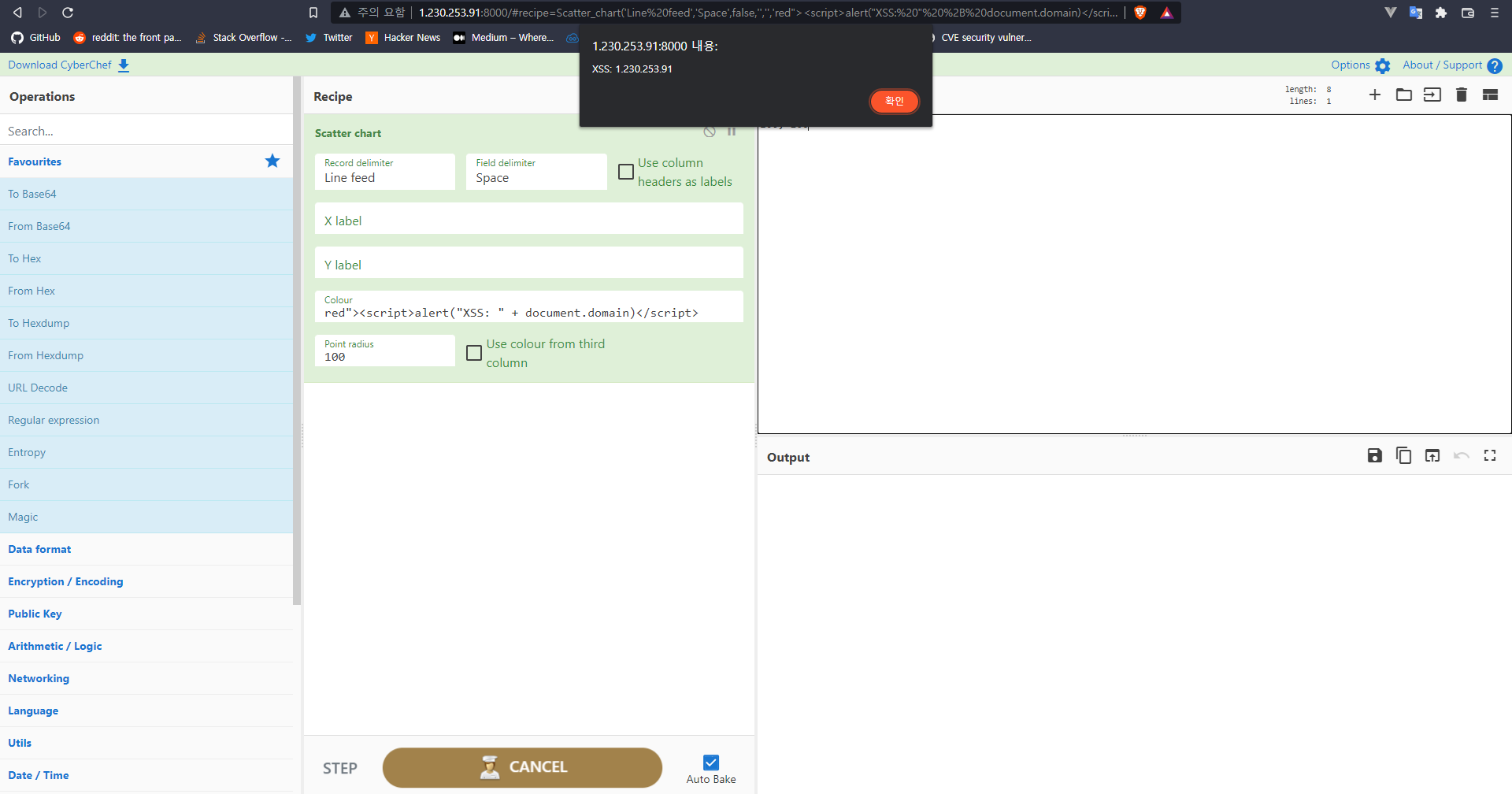1512x794 pixels.
Task: Enable Use column headers as labels checkbox
Action: pyautogui.click(x=626, y=172)
